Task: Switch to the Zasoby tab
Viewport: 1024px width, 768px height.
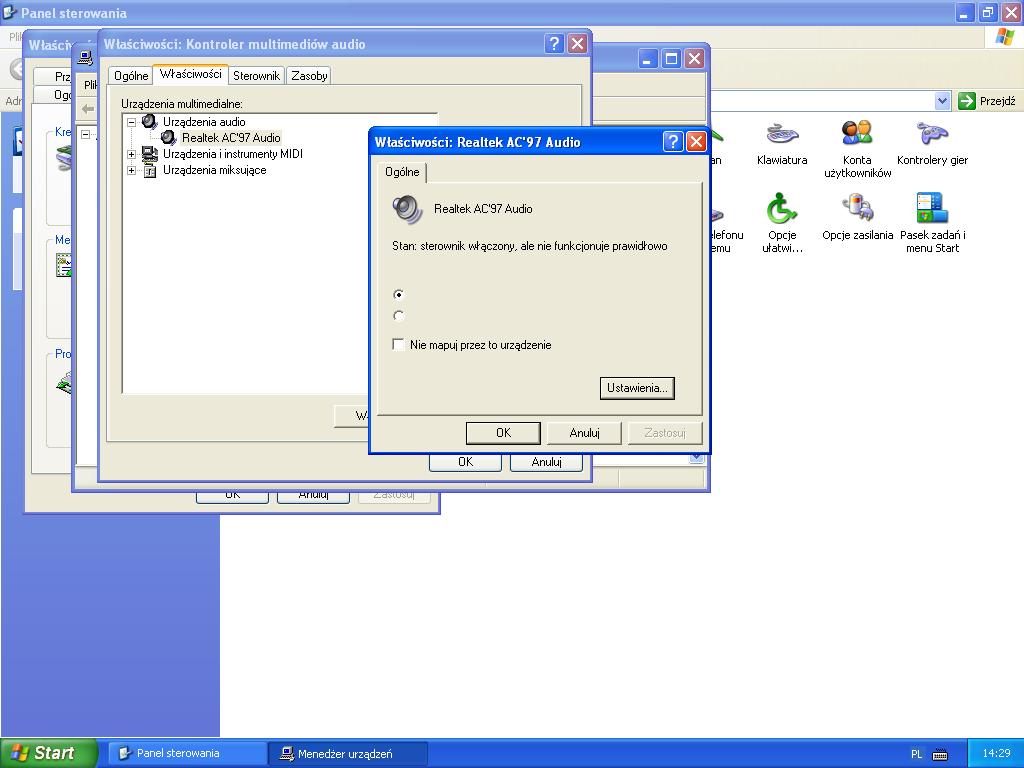Action: pos(309,76)
